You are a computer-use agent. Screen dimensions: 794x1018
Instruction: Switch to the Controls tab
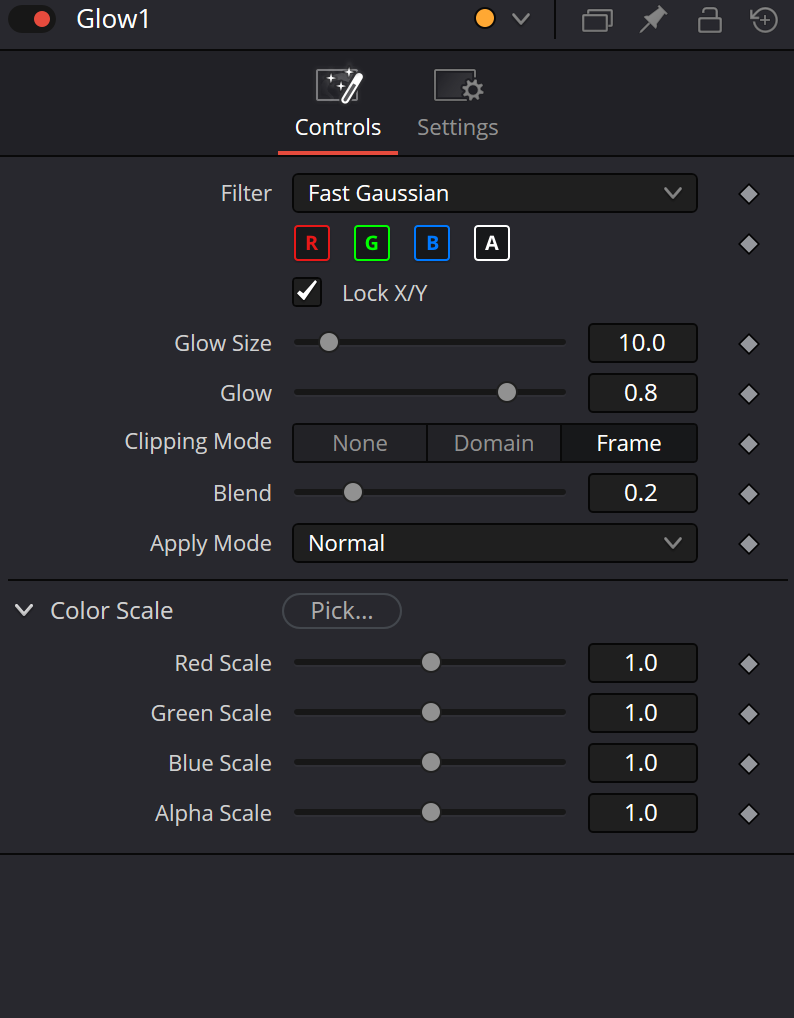[338, 103]
